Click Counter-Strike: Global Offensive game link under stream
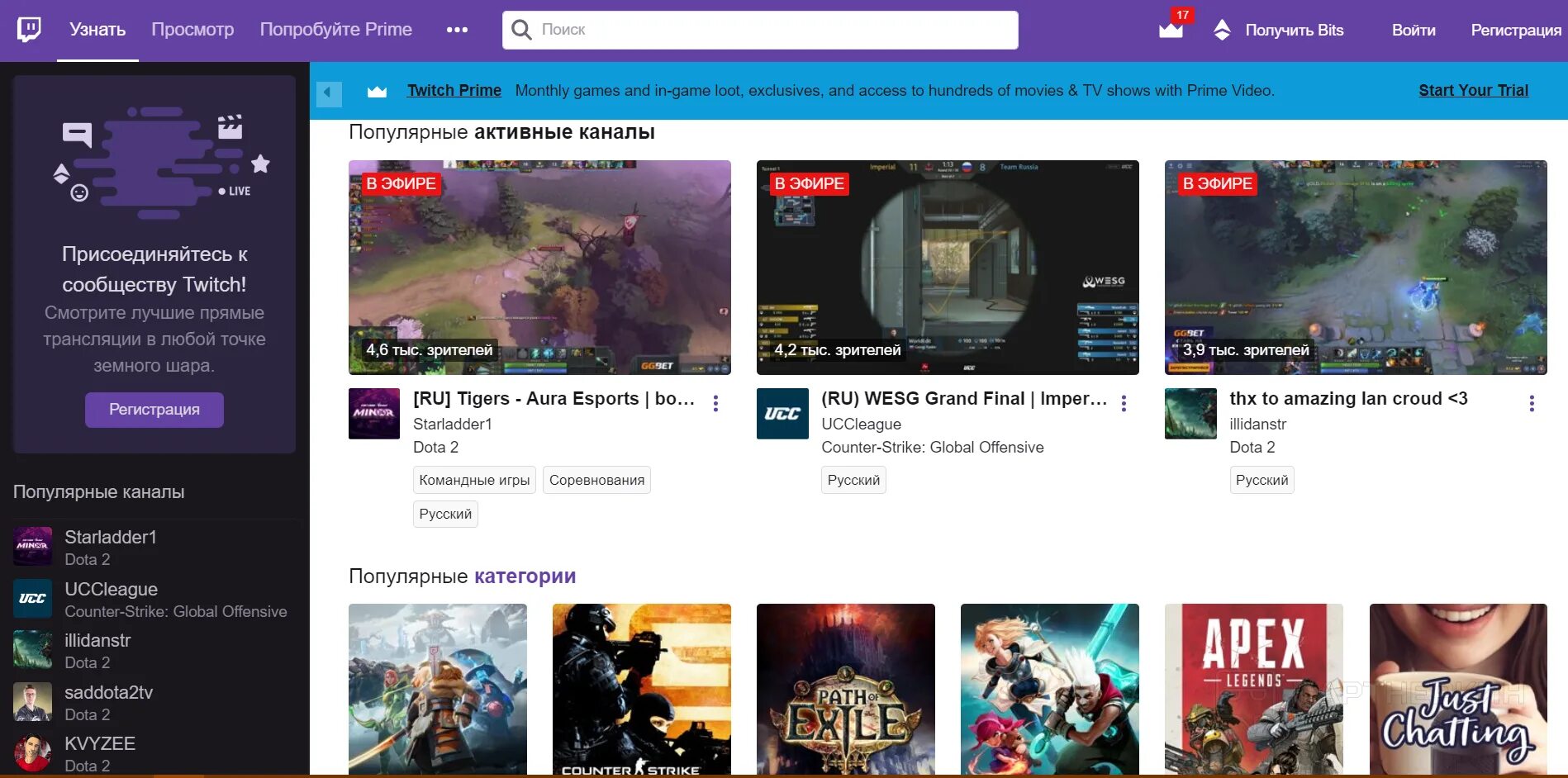 tap(933, 448)
